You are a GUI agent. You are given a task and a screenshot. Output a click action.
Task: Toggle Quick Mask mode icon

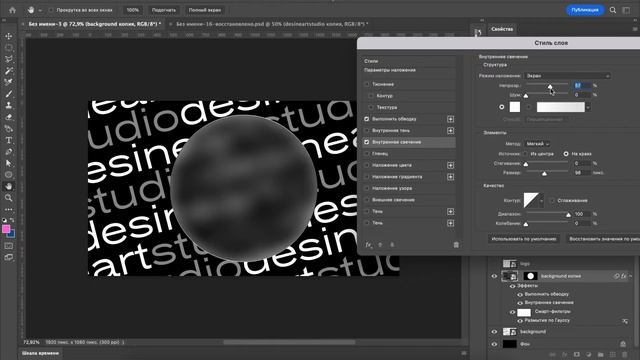9,246
